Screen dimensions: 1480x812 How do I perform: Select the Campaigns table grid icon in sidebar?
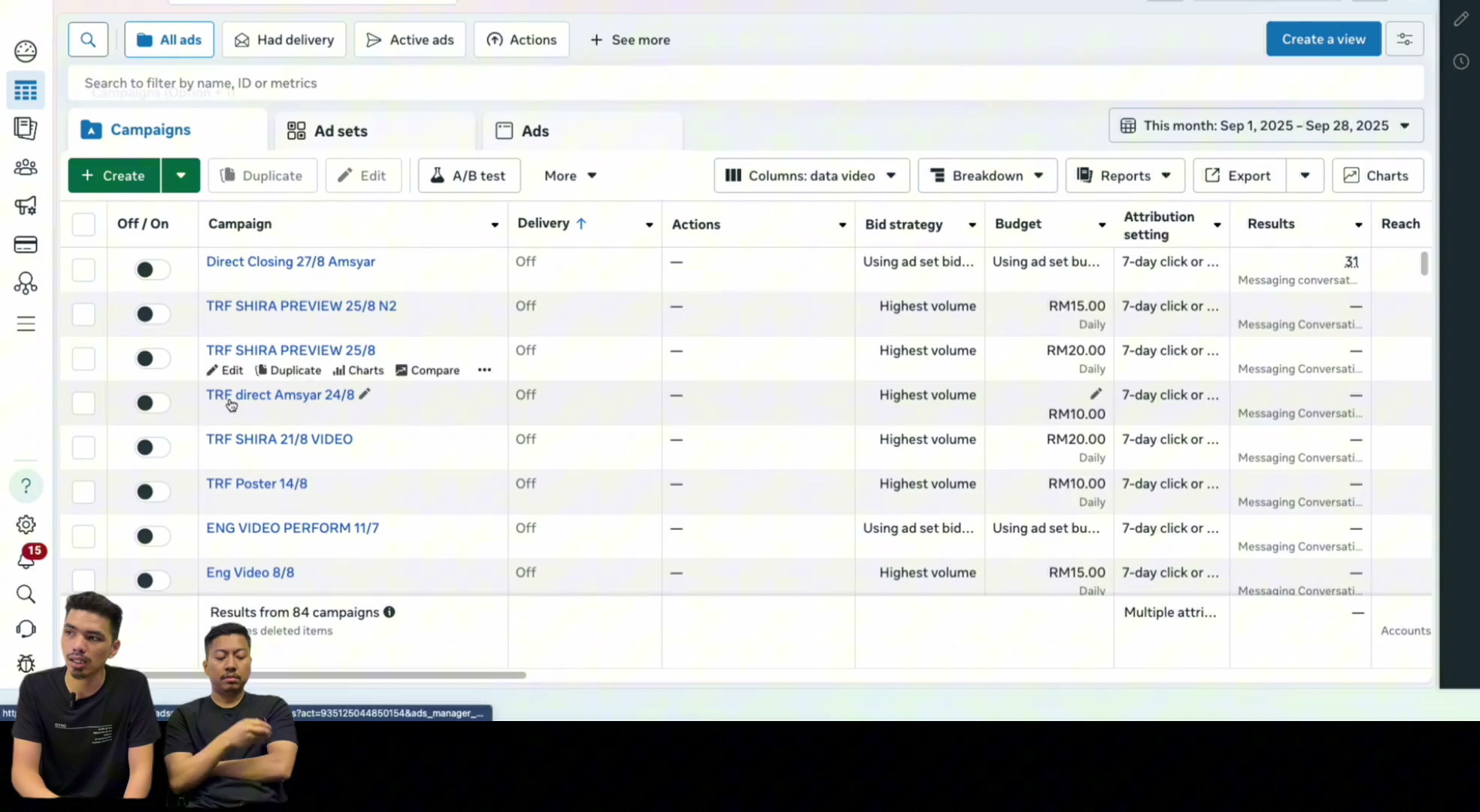click(26, 90)
